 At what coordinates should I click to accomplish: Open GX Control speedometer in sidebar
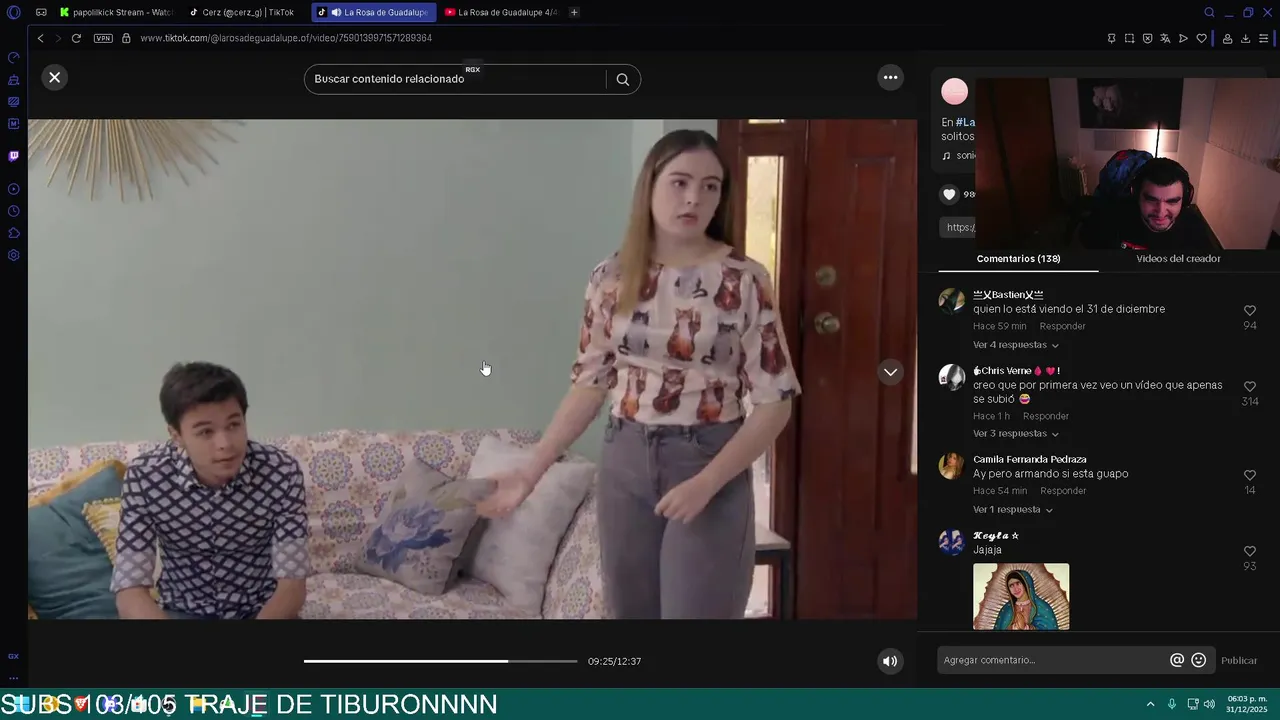(x=13, y=57)
